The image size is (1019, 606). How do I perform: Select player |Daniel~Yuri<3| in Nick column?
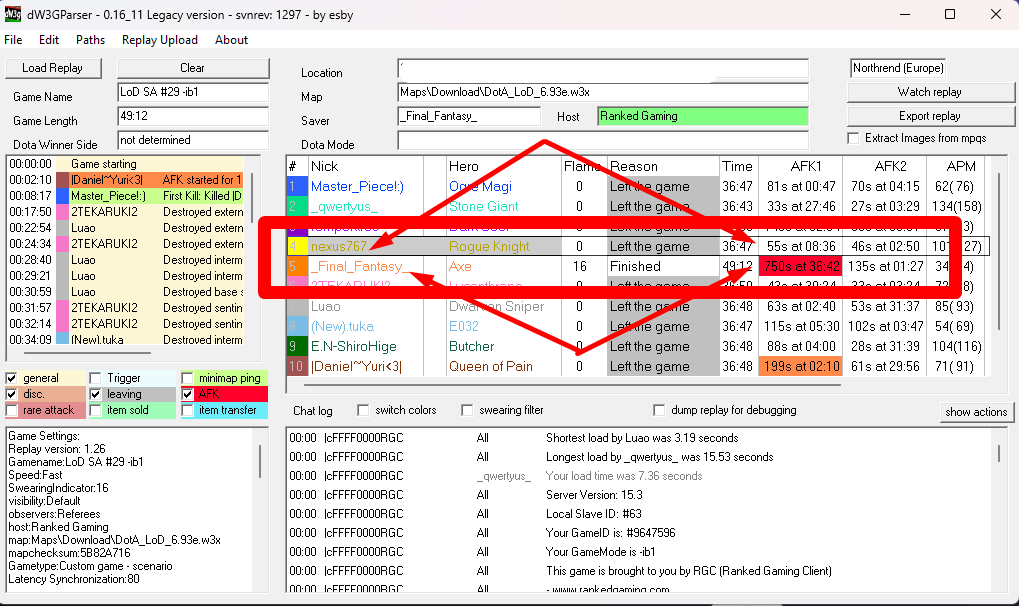[x=356, y=367]
